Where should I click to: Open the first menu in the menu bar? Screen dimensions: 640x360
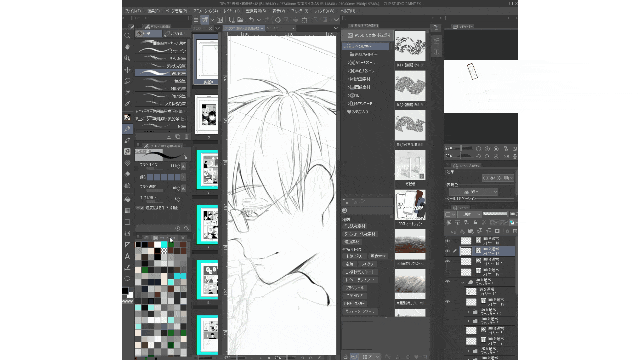133,11
